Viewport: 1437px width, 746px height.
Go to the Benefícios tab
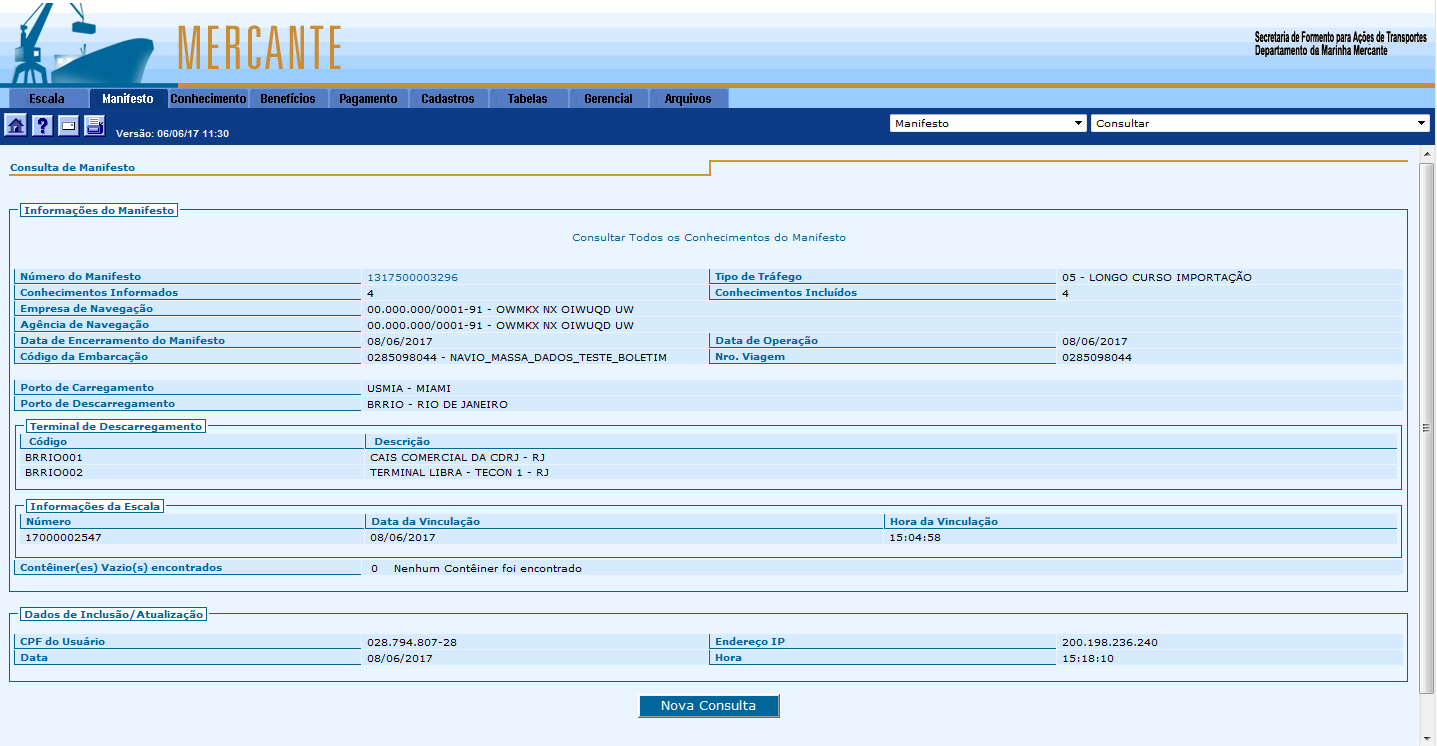coord(288,99)
